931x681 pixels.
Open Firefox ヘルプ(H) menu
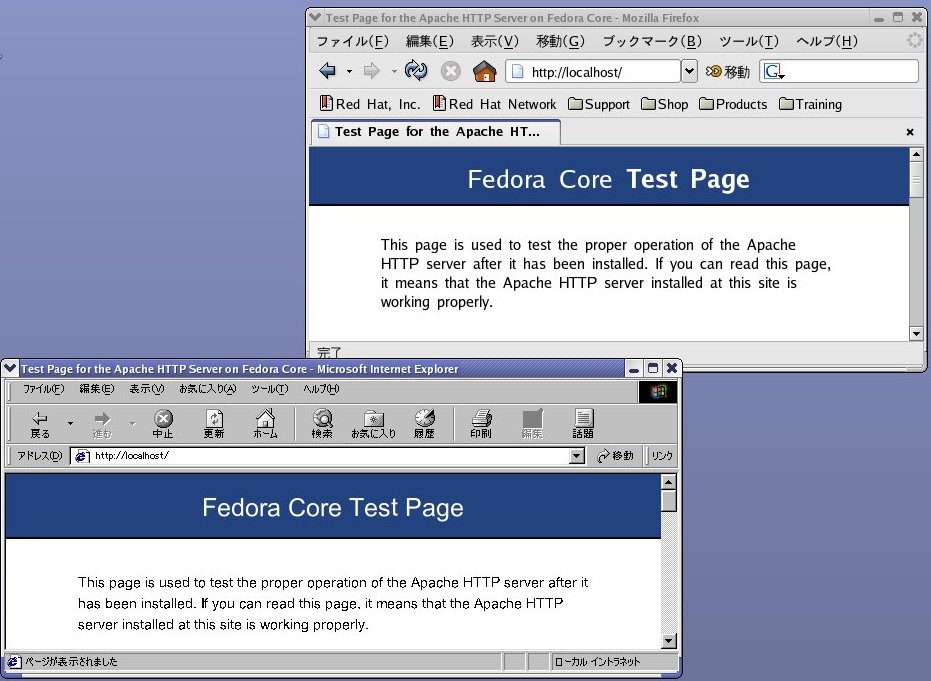tap(826, 41)
